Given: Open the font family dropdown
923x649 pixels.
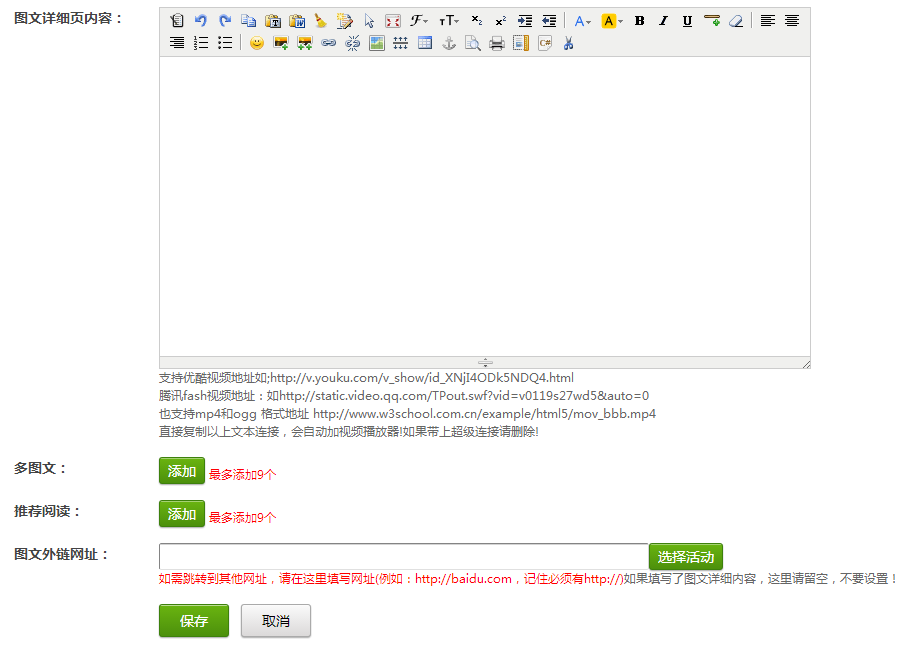Looking at the screenshot, I should [x=419, y=21].
